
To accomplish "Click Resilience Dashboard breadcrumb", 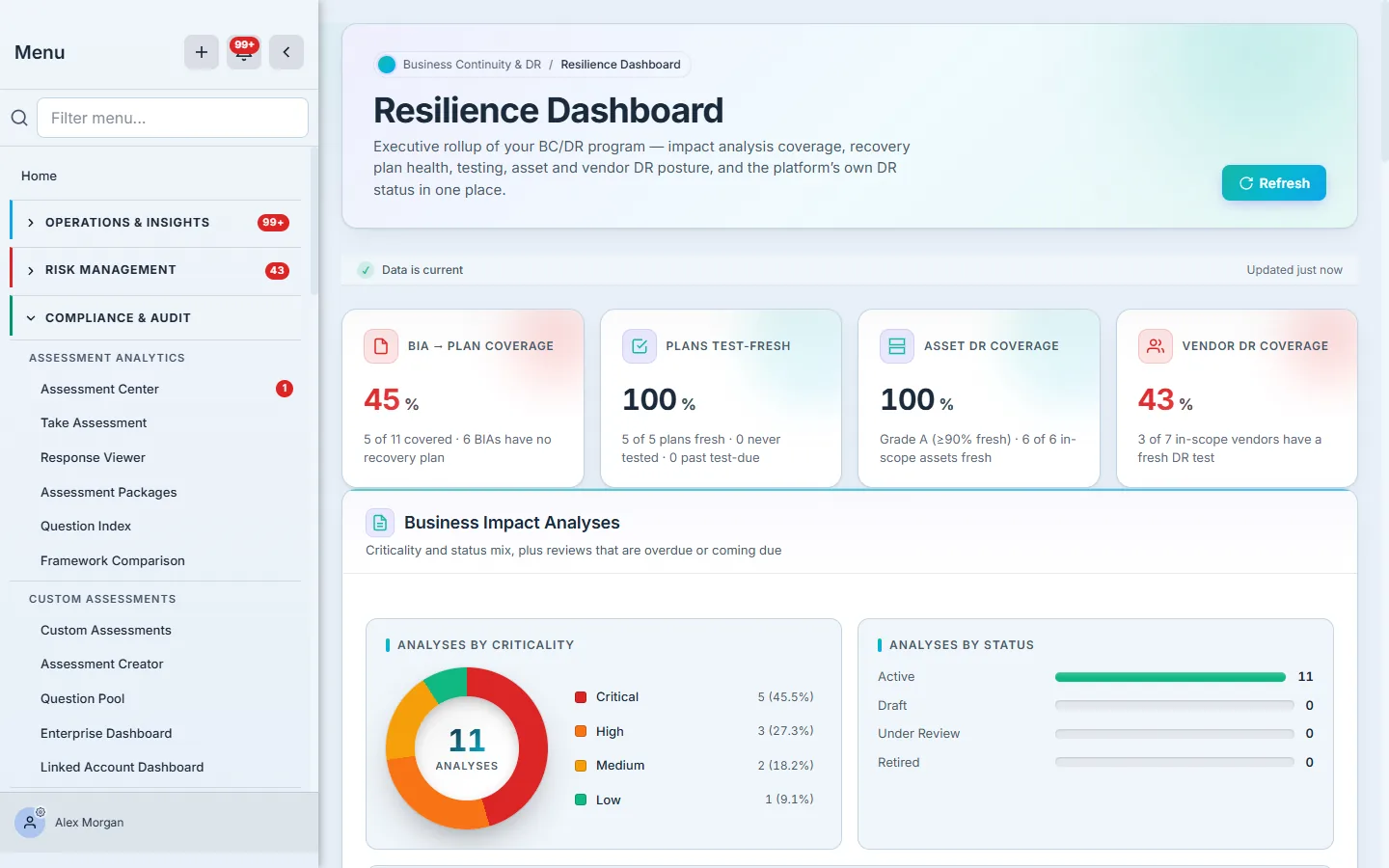I will click(x=620, y=65).
